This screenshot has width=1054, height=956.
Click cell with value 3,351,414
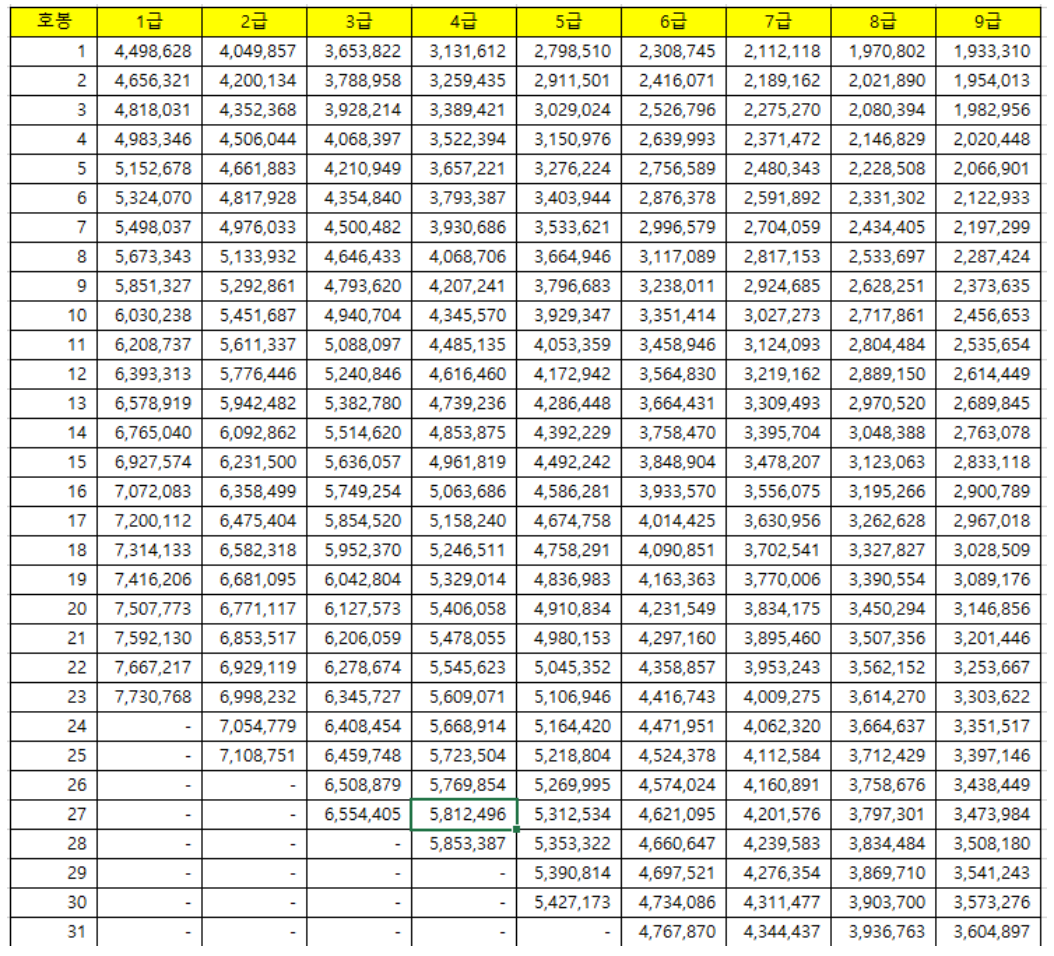coord(674,315)
